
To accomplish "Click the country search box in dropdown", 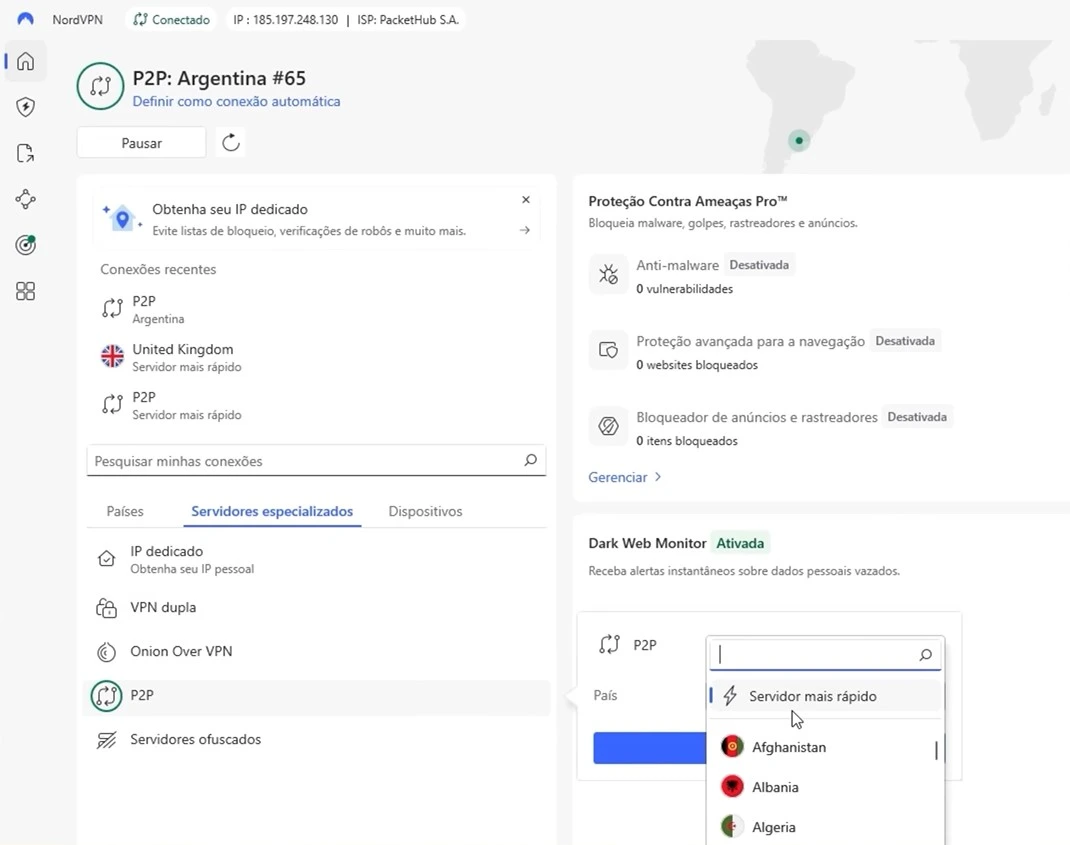I will coord(825,655).
